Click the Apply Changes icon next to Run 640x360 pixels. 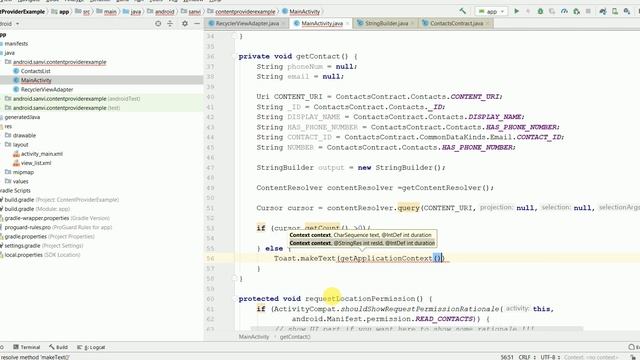(x=528, y=11)
